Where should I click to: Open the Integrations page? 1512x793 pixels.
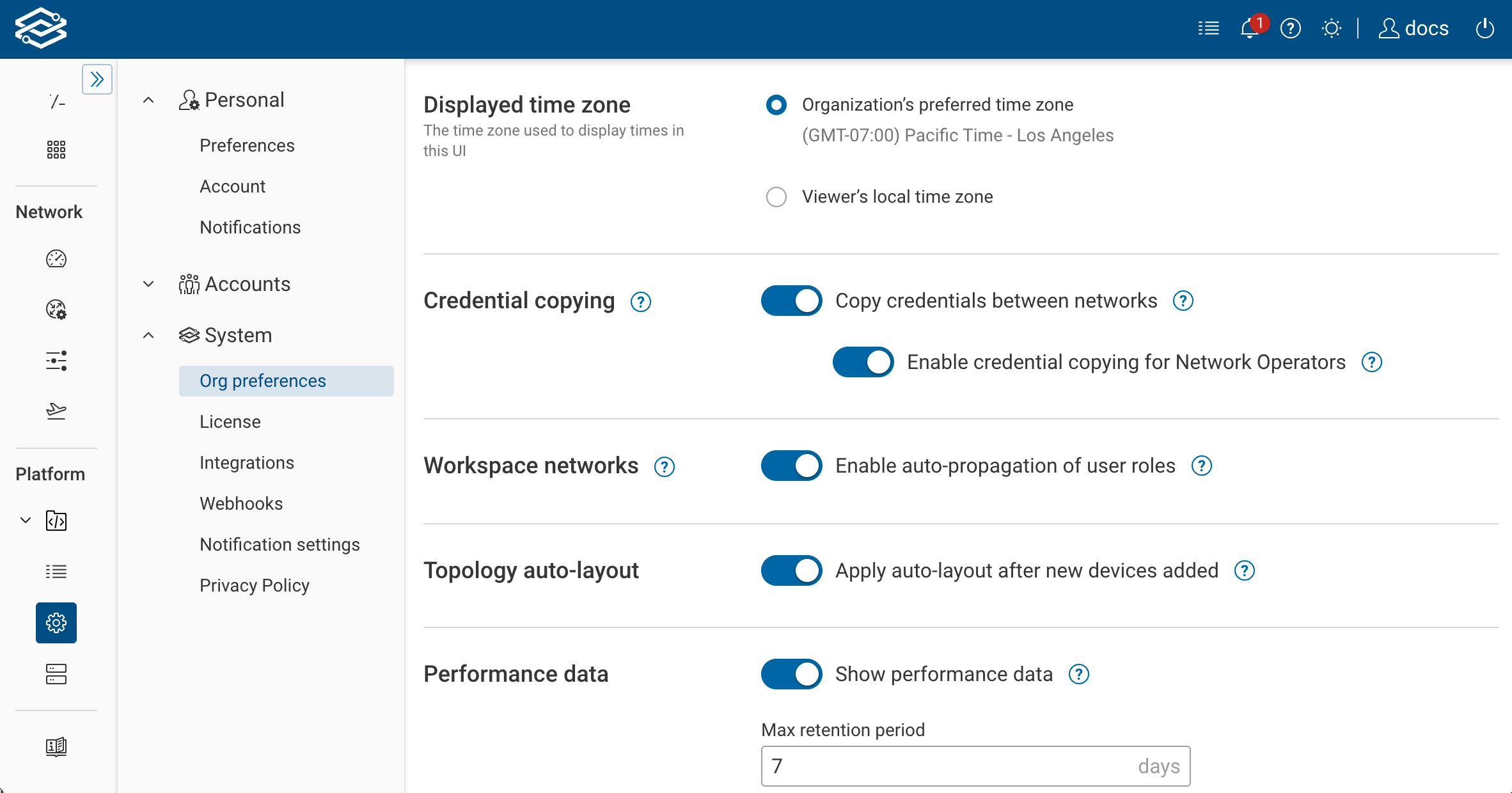click(x=247, y=463)
